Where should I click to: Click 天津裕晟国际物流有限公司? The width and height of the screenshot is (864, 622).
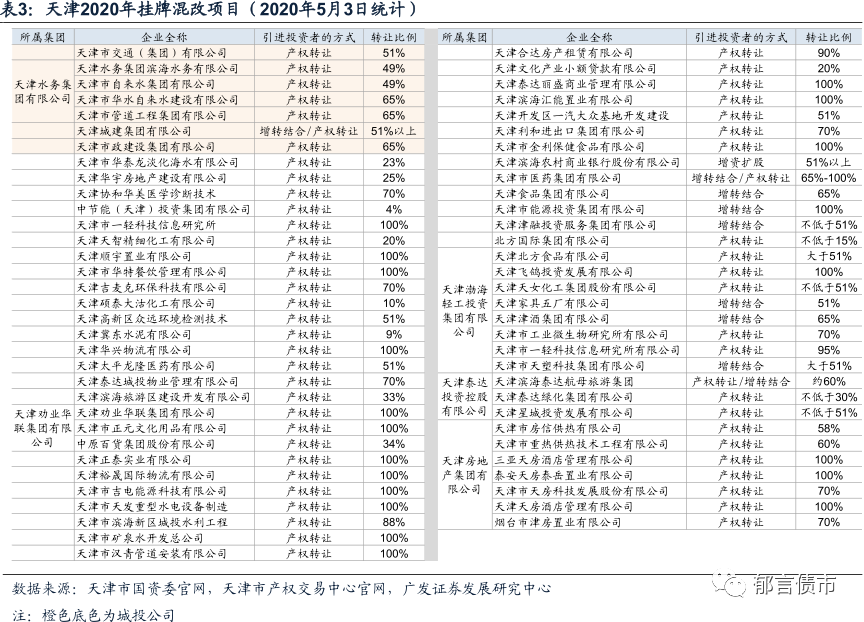[x=146, y=475]
